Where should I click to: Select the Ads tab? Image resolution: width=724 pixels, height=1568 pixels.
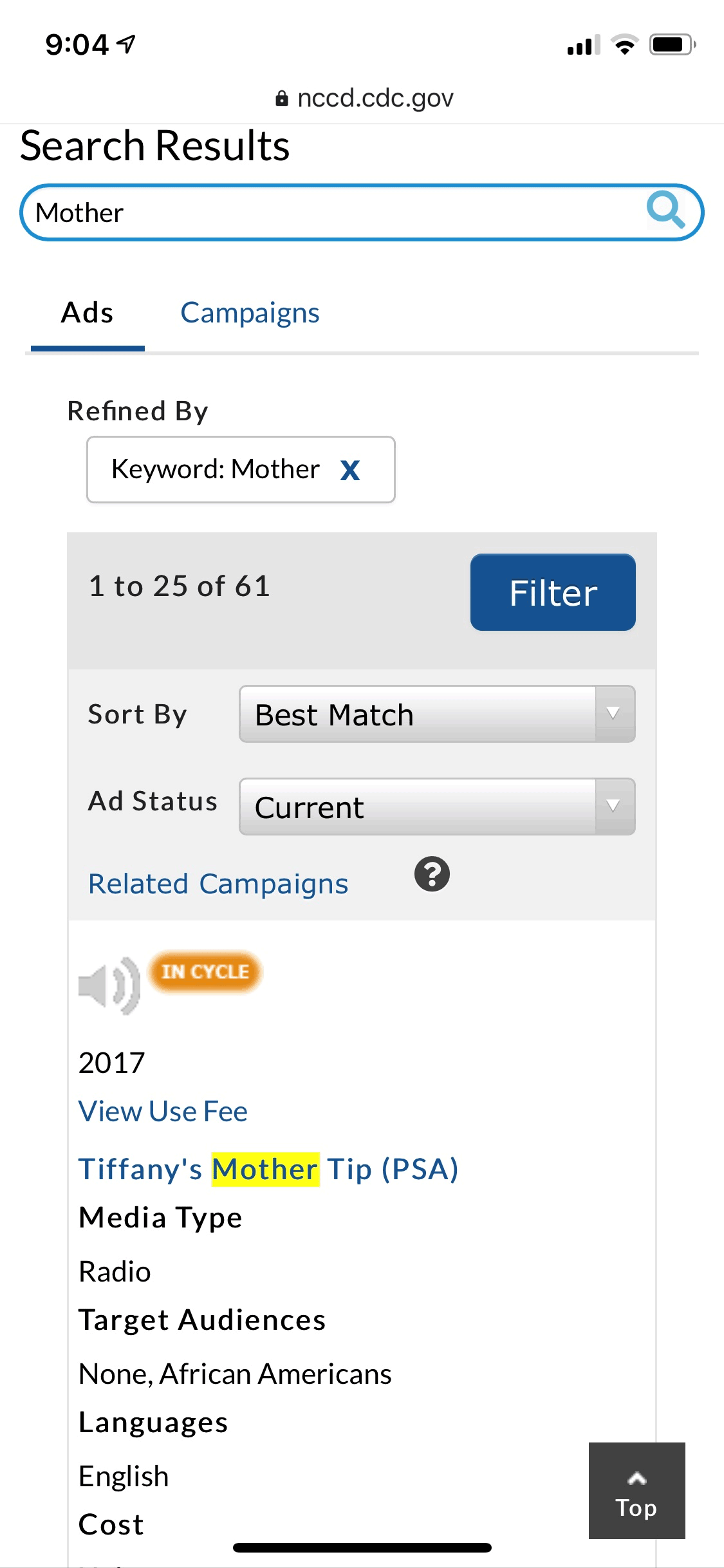point(88,313)
